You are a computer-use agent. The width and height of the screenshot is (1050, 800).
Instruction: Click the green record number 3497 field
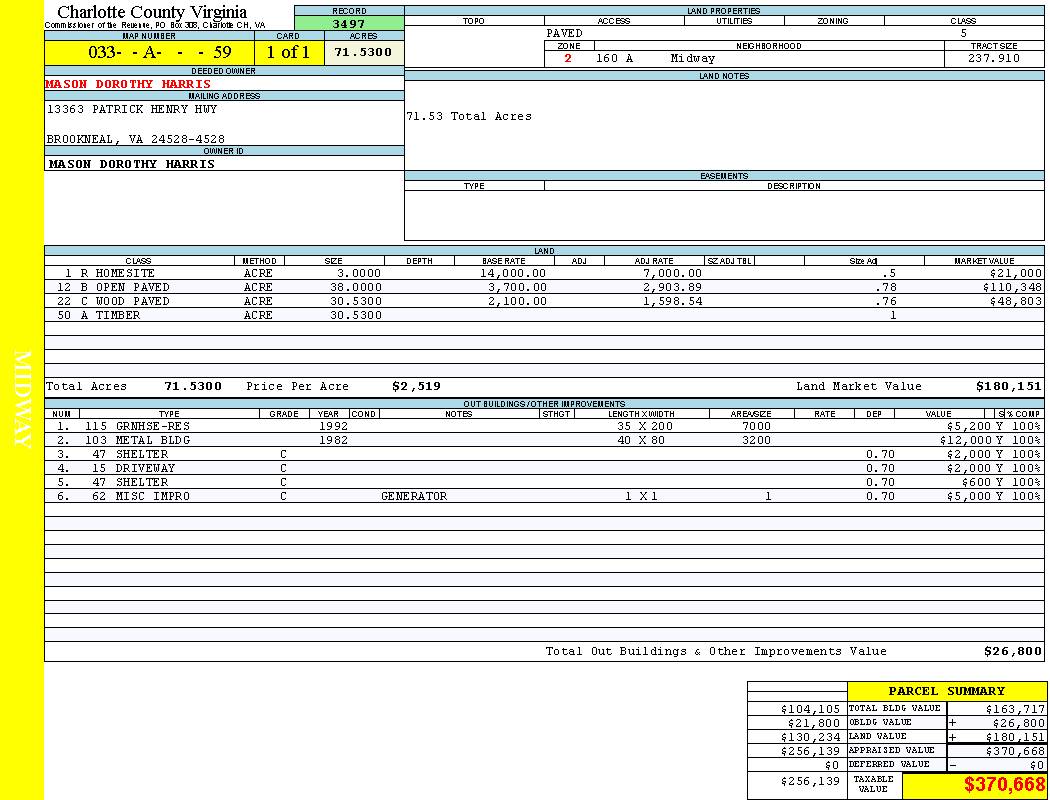tap(348, 24)
